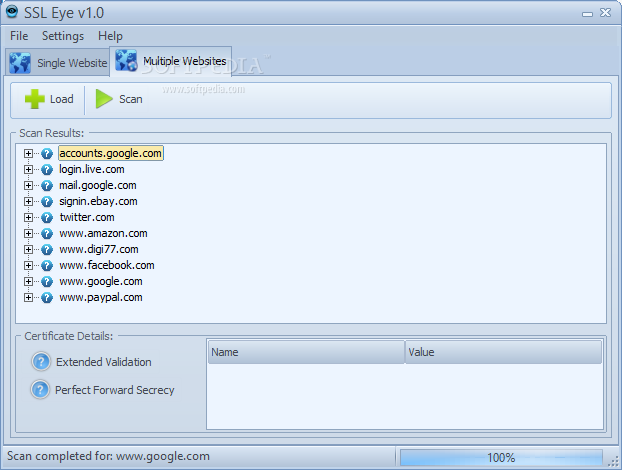Click the Value column header

click(503, 352)
